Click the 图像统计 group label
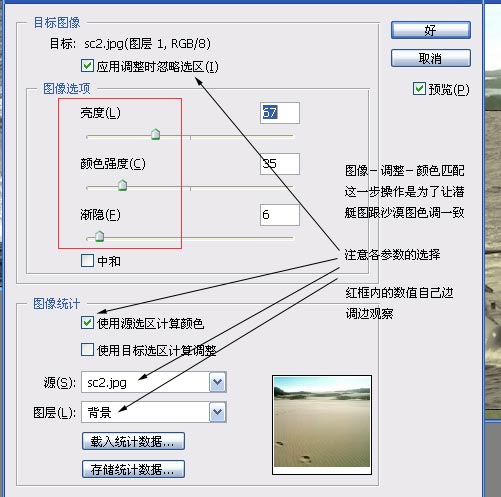The height and width of the screenshot is (497, 501). pyautogui.click(x=56, y=304)
